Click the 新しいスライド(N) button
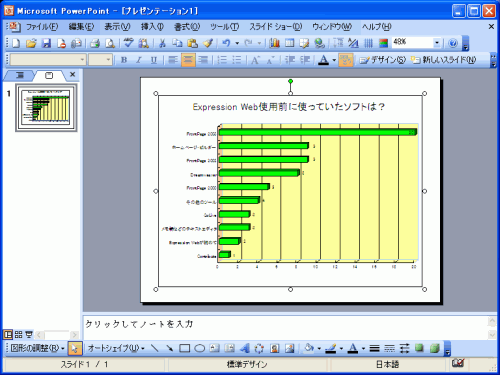 (444, 60)
